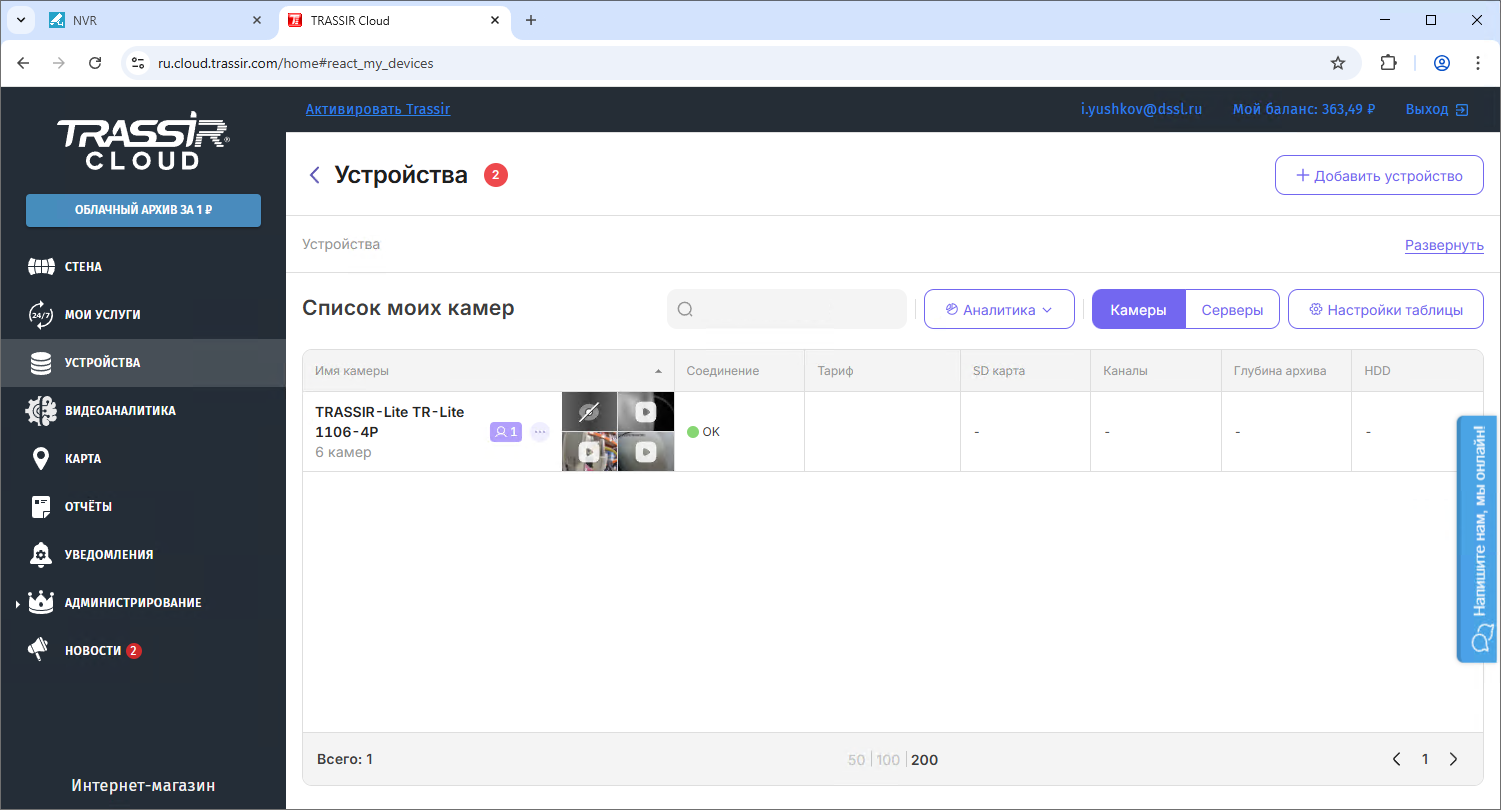This screenshot has width=1501, height=810.
Task: Click page number 1 in pagination
Action: (x=1425, y=759)
